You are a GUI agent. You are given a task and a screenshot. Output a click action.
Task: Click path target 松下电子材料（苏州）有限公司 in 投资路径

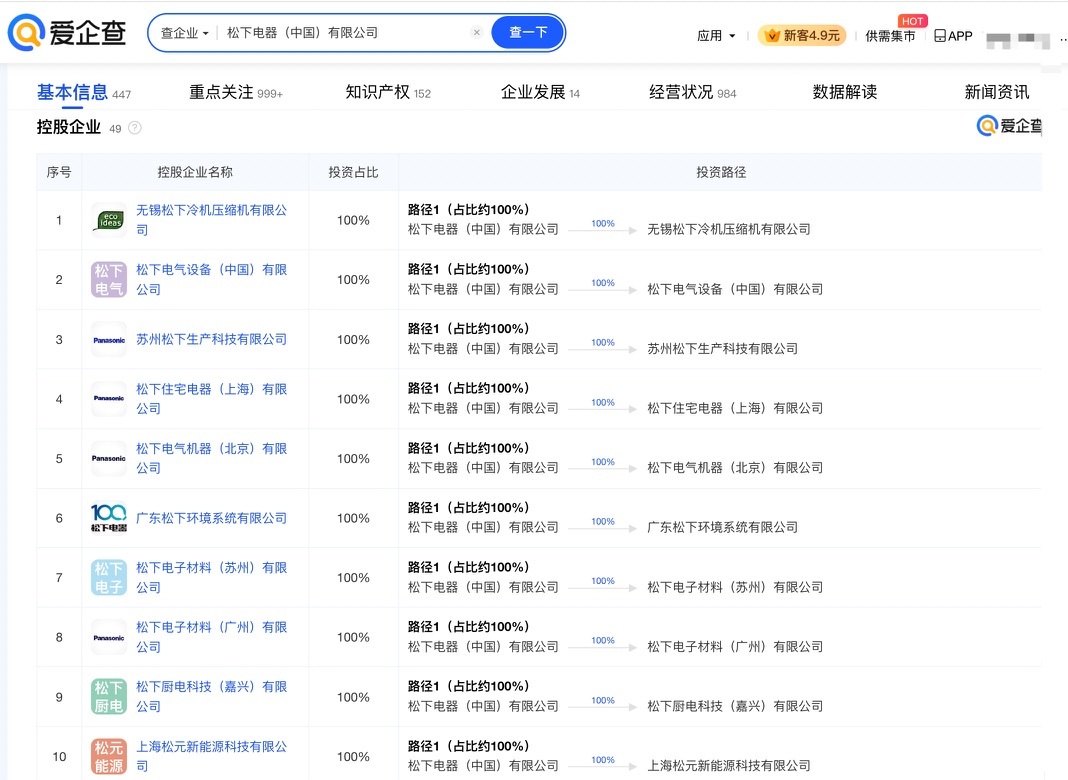[735, 587]
